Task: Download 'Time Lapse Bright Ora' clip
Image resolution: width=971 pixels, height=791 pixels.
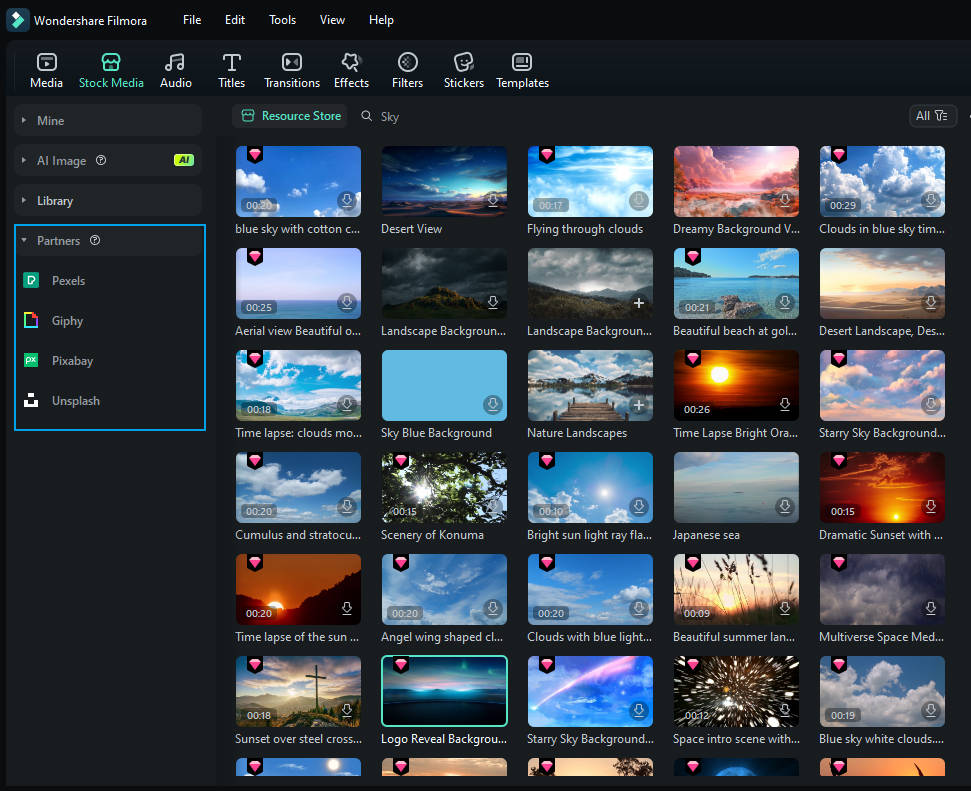Action: (x=785, y=404)
